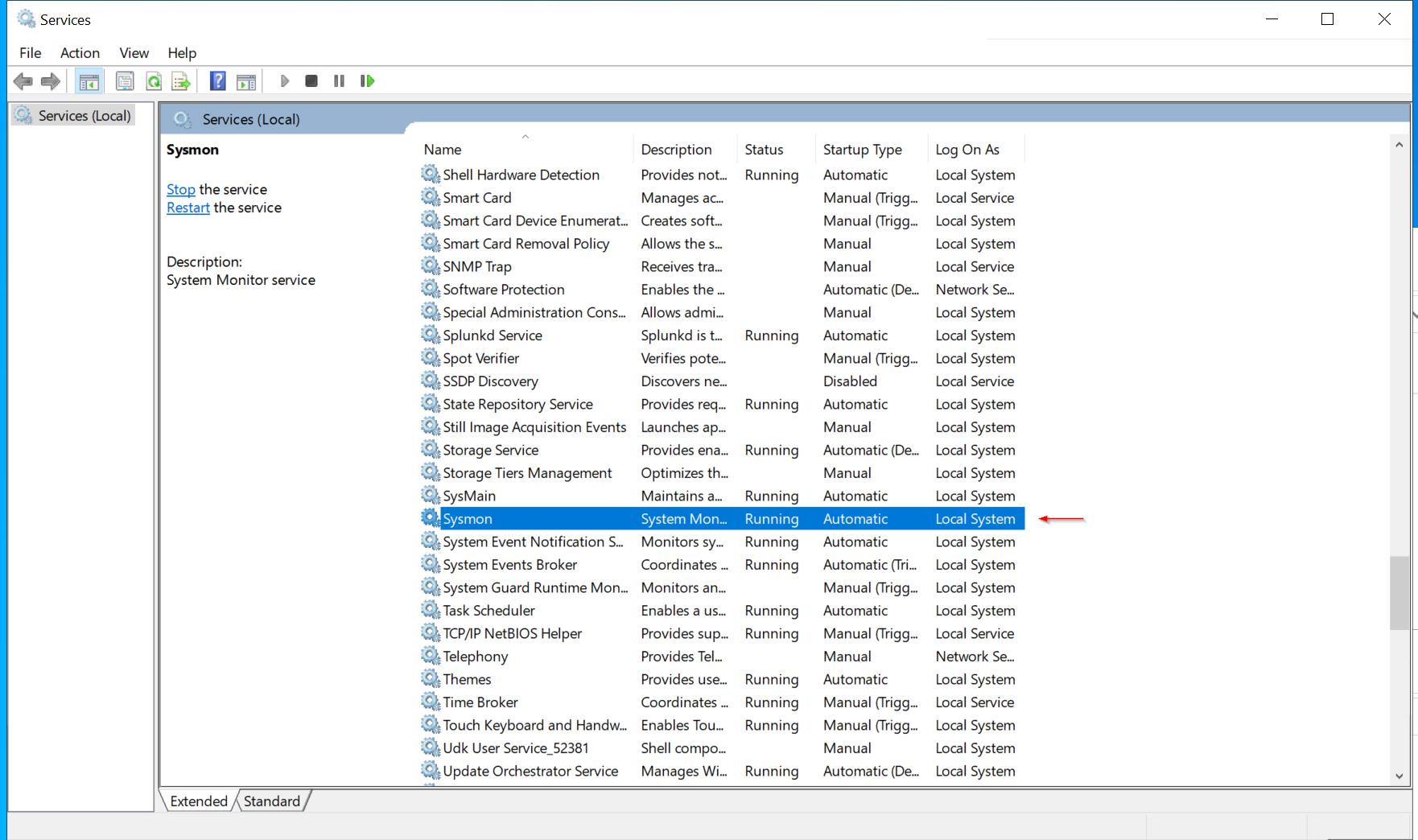1418x840 pixels.
Task: Click the Back arrow toolbar icon
Action: [x=23, y=81]
